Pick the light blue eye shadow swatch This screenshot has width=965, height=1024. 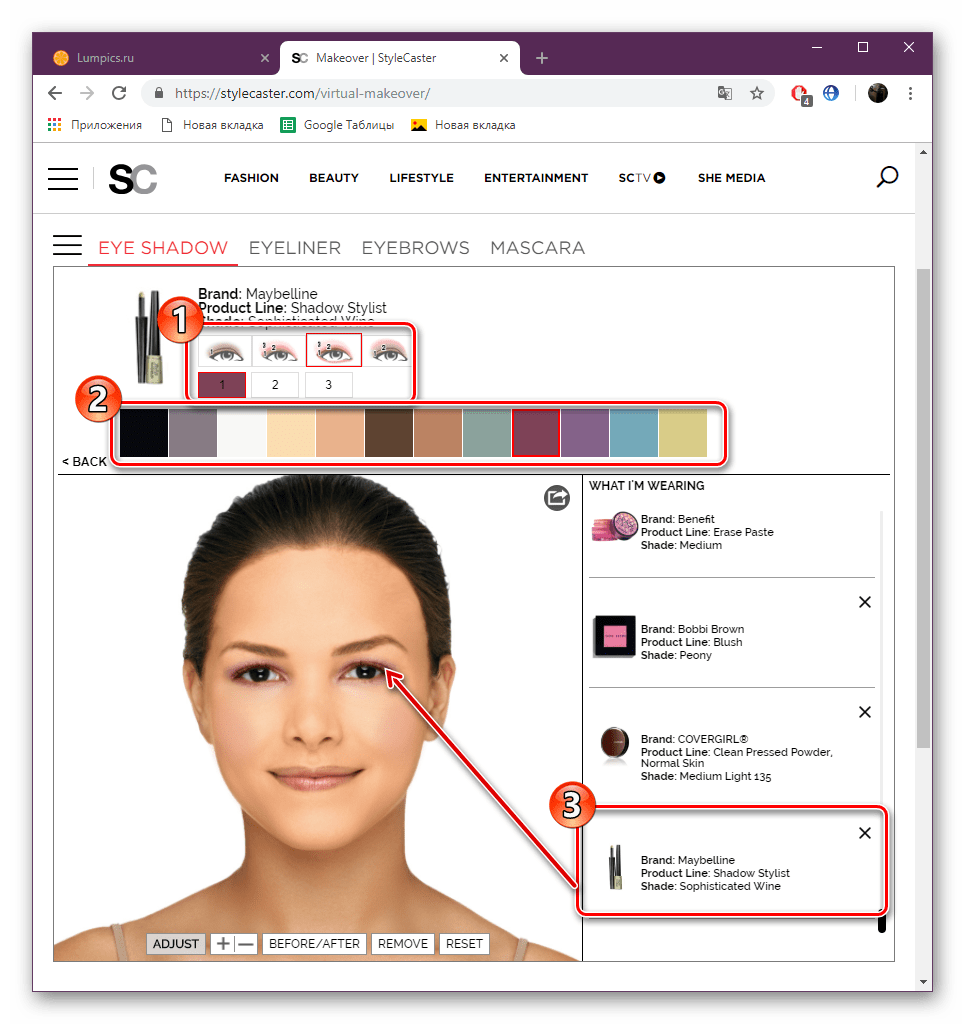coord(634,433)
